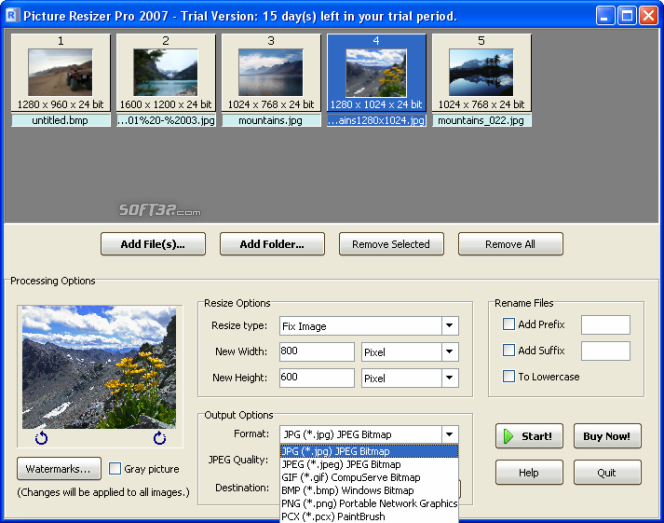Maximize the Picture Resizer window
This screenshot has height=523, width=664.
click(x=627, y=16)
